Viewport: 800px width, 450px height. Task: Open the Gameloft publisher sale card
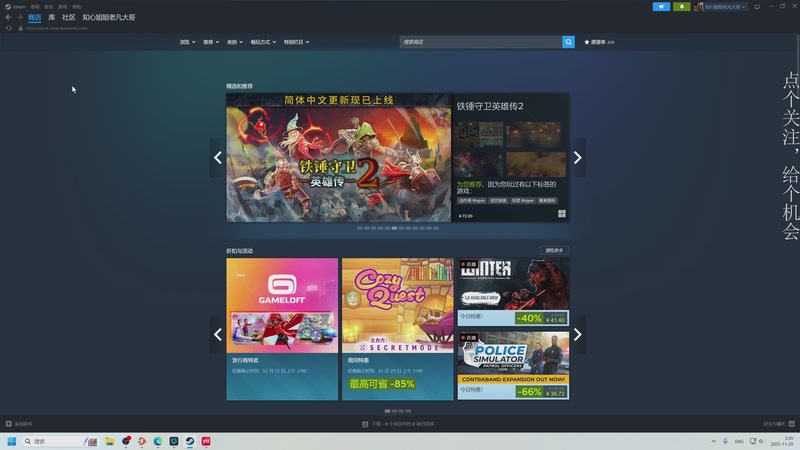[282, 329]
